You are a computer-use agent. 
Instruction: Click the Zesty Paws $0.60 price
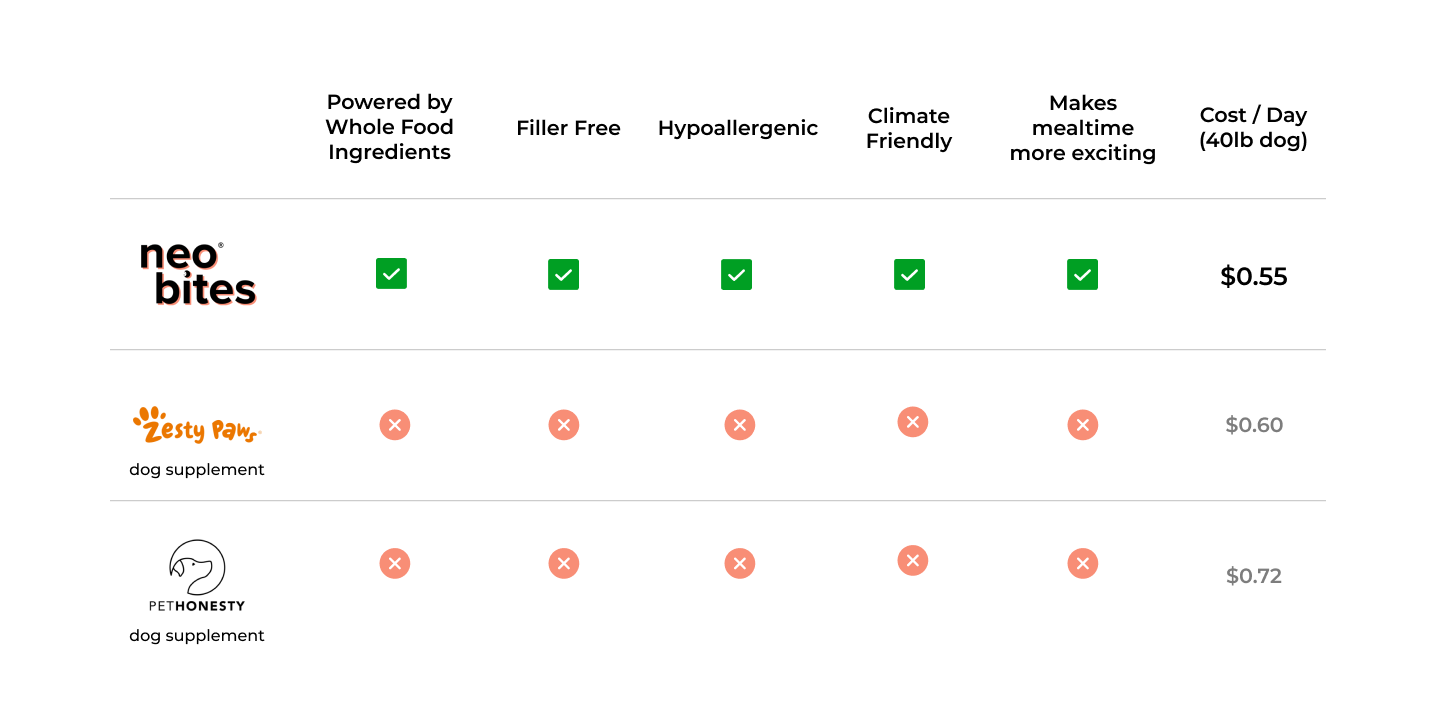pos(1254,425)
